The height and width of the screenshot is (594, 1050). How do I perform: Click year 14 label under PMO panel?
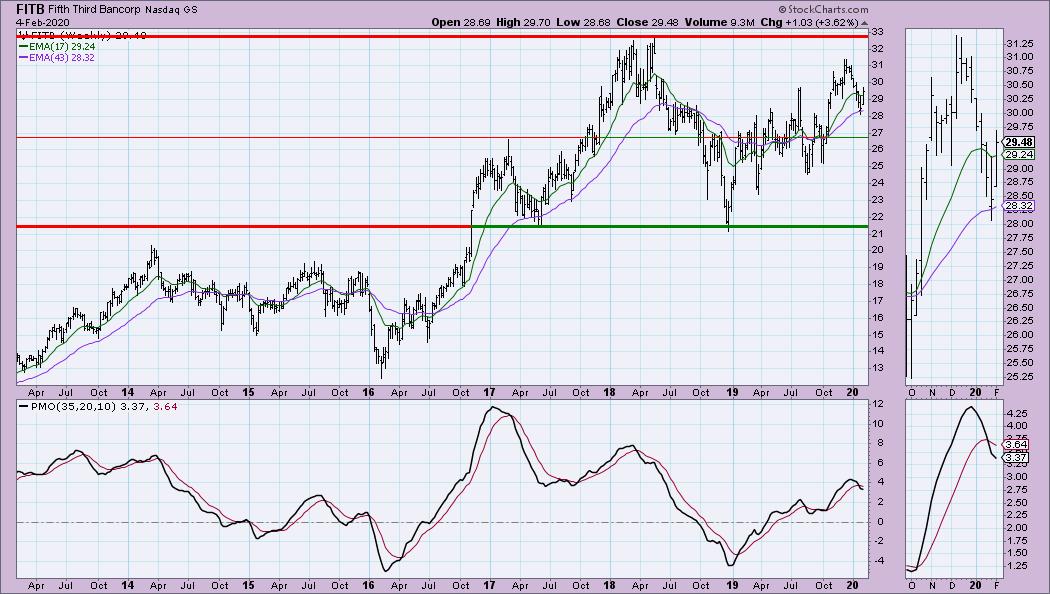point(128,585)
